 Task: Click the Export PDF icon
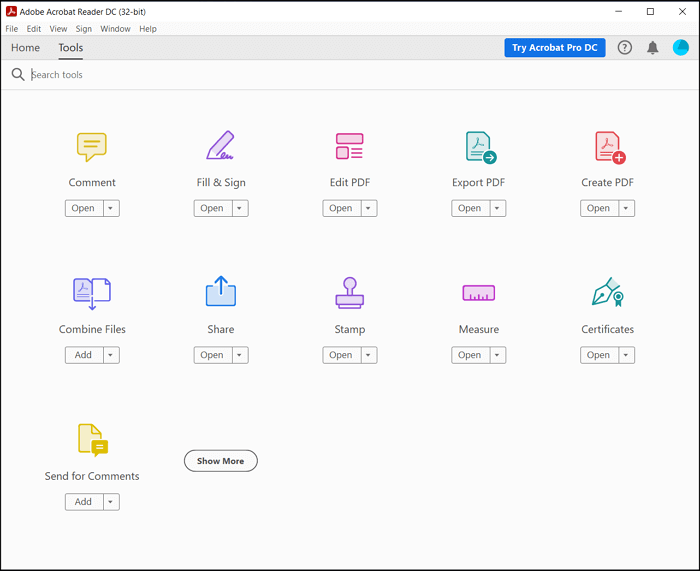point(479,147)
